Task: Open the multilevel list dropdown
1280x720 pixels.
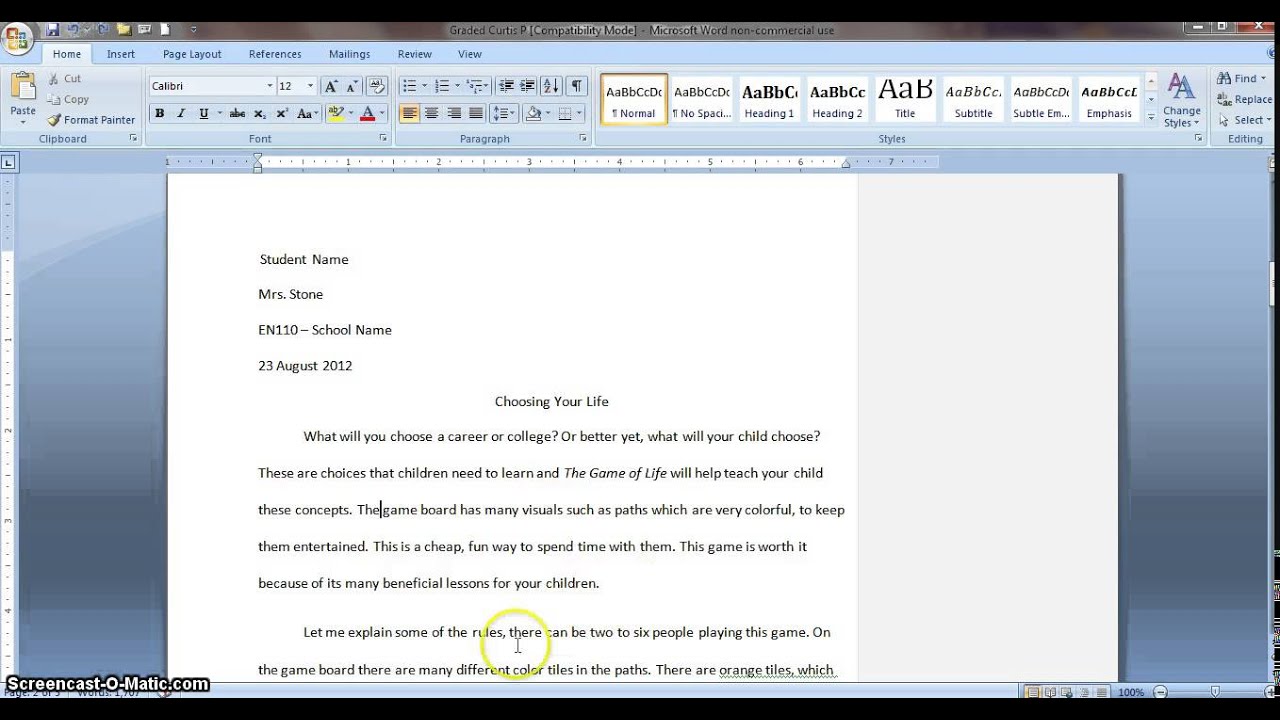Action: coord(479,86)
